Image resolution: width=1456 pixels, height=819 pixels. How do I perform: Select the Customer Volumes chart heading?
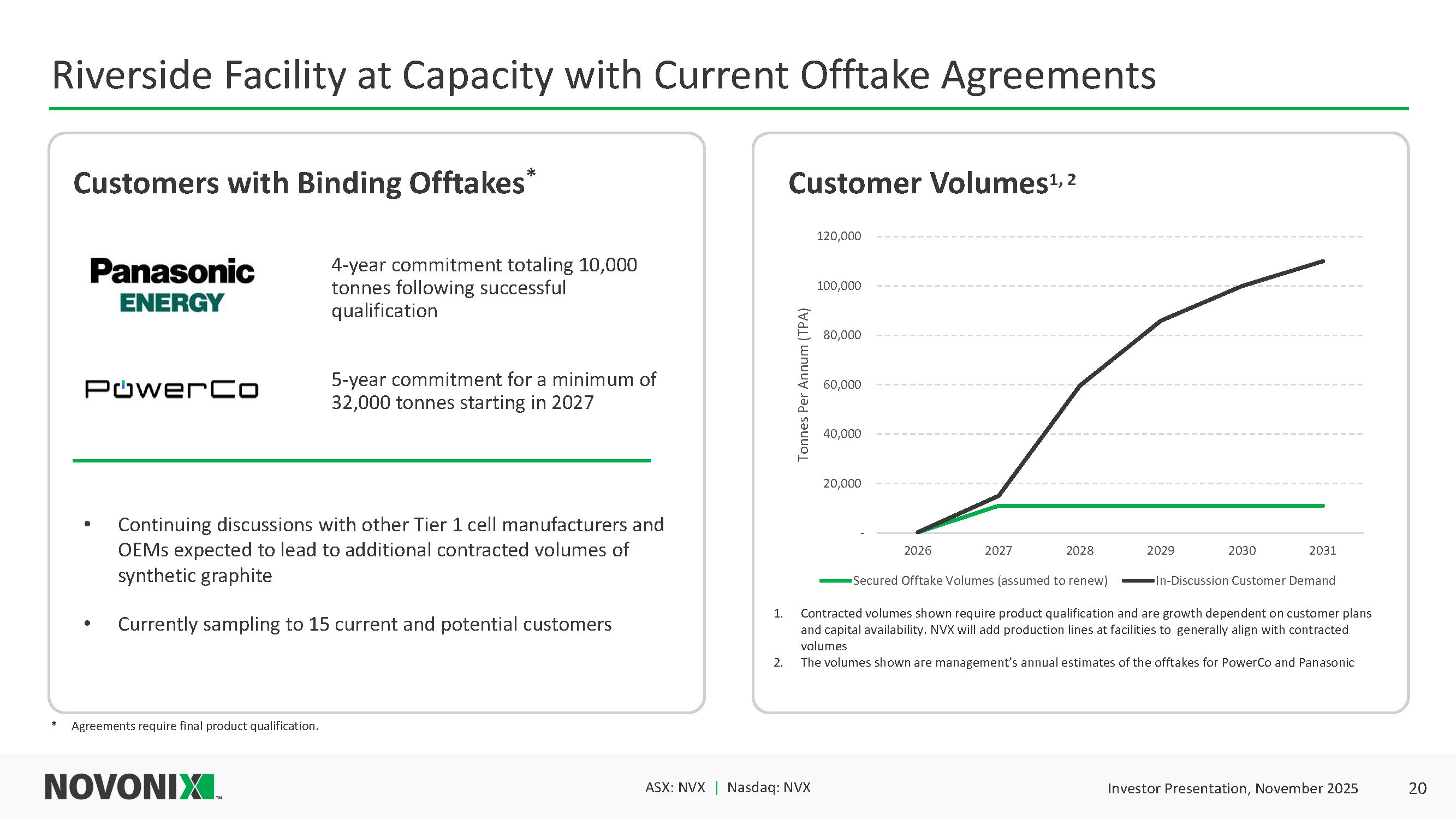pyautogui.click(x=918, y=183)
